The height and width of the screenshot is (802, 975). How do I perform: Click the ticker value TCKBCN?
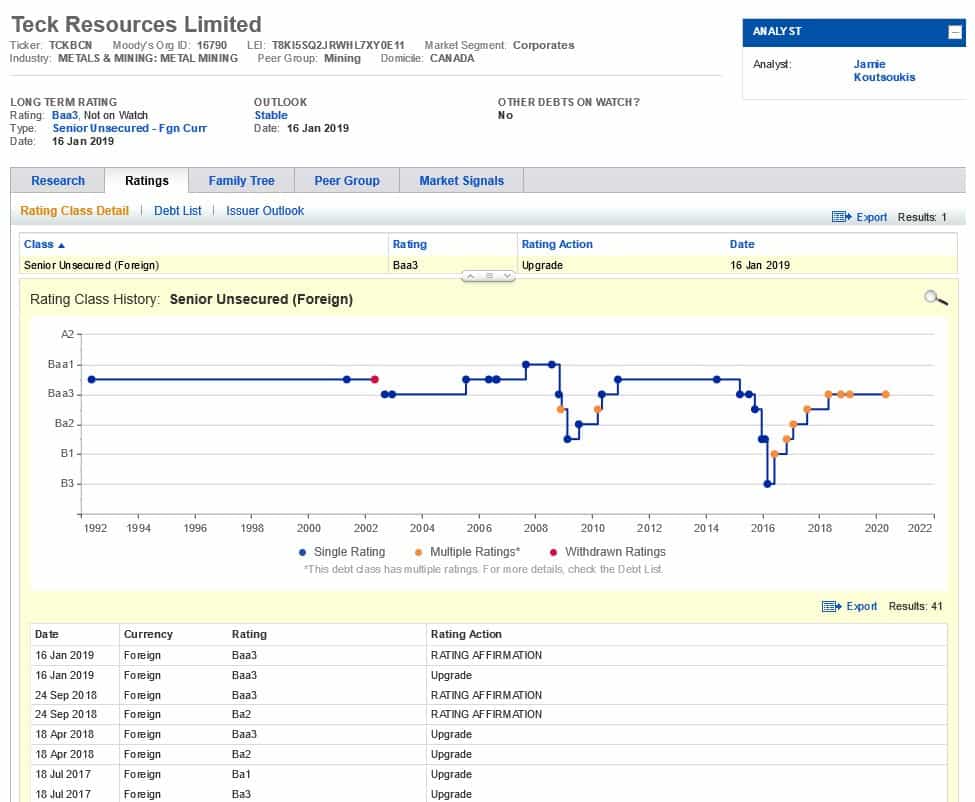coord(70,45)
